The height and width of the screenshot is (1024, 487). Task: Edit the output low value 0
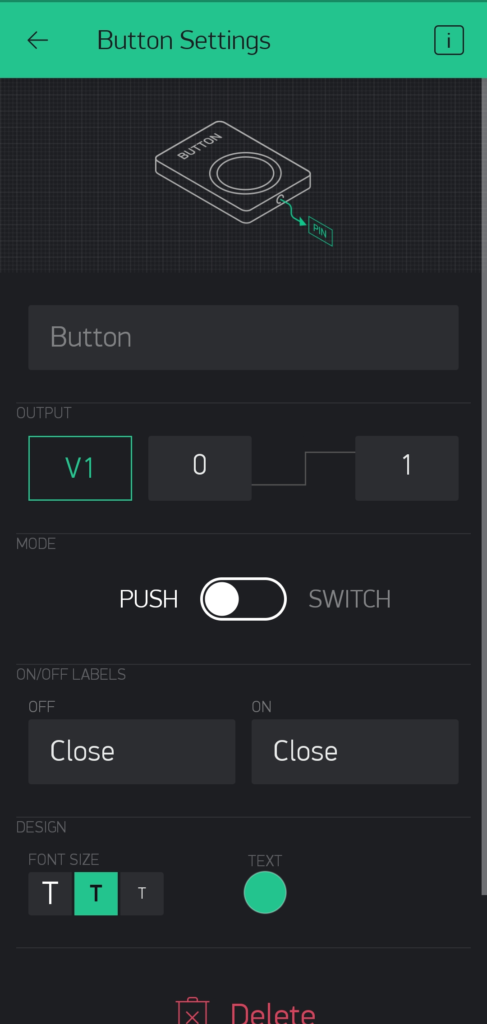[200, 468]
